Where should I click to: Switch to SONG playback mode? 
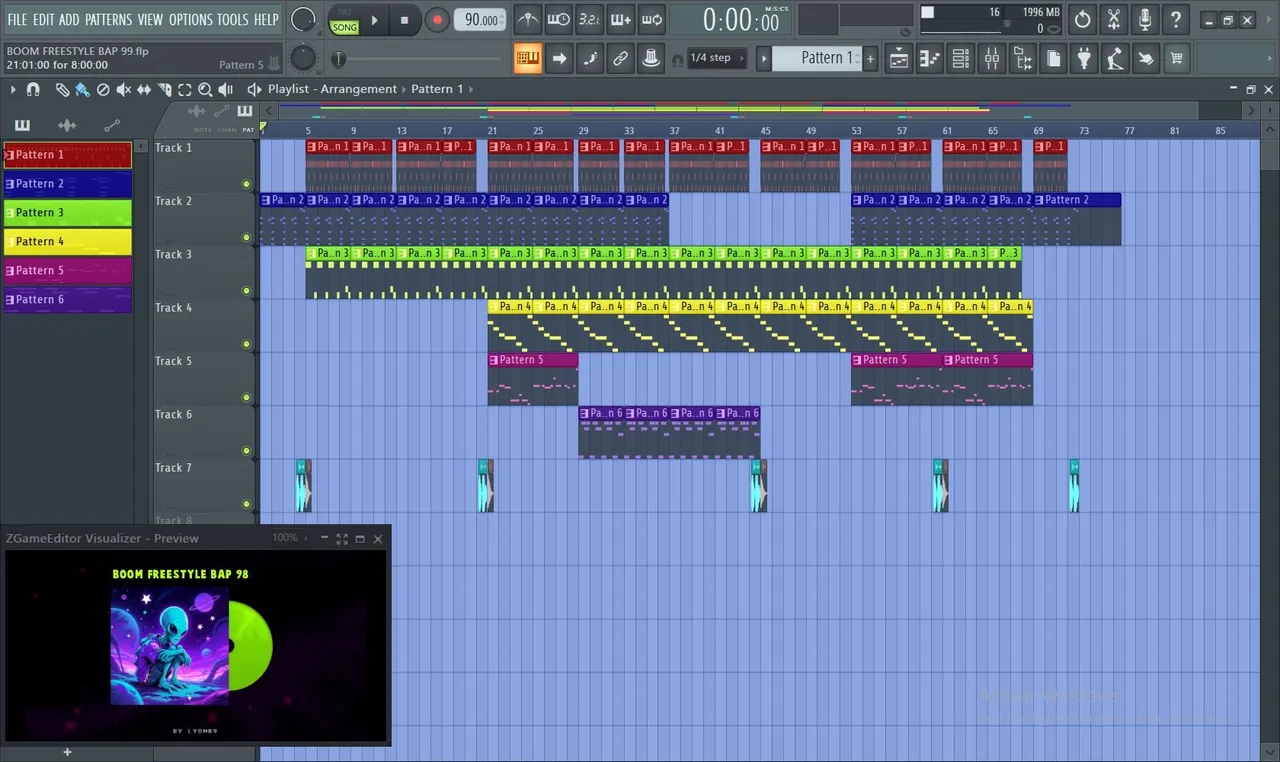tap(344, 27)
